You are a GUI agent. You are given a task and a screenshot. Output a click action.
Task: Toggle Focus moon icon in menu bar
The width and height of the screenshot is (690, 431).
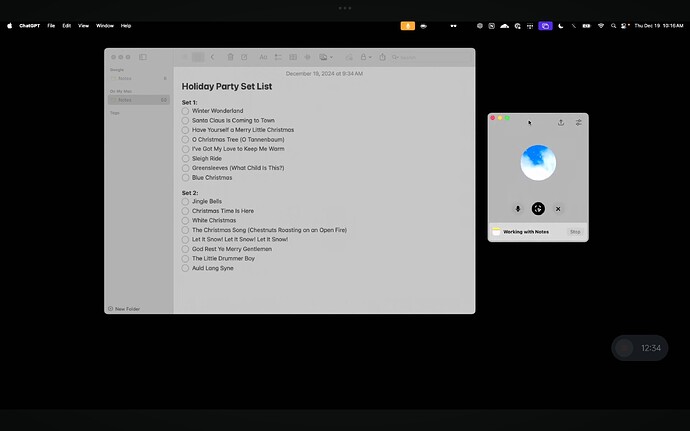[561, 26]
